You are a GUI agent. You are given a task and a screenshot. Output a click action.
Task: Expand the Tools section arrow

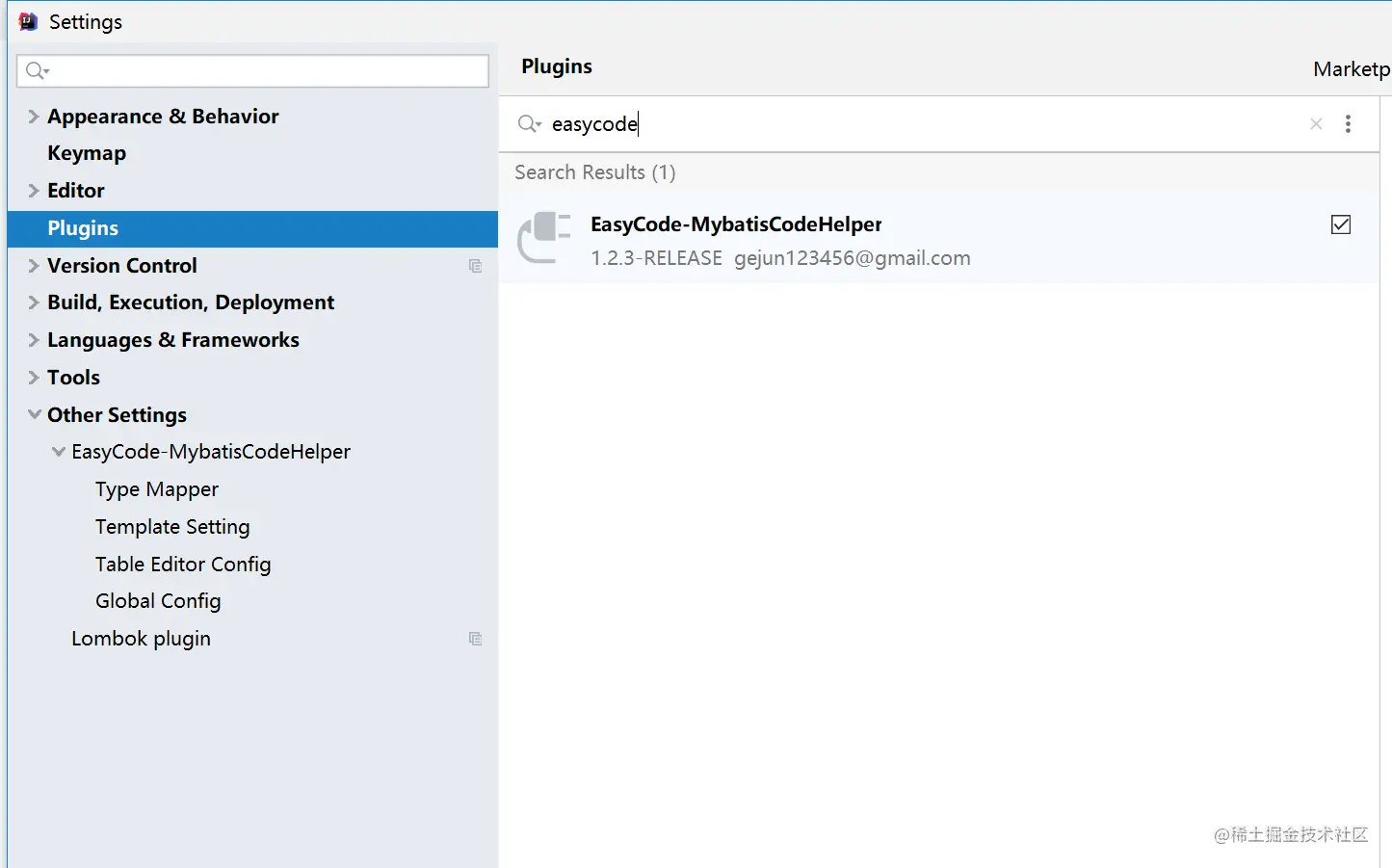[x=34, y=378]
